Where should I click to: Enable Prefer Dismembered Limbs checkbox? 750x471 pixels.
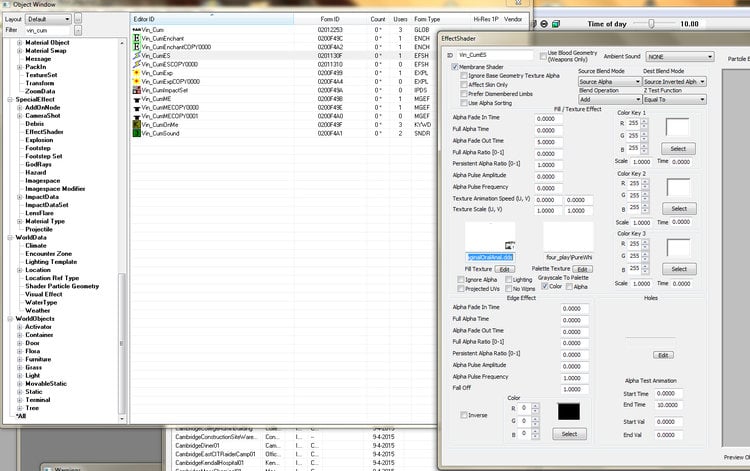click(x=463, y=94)
